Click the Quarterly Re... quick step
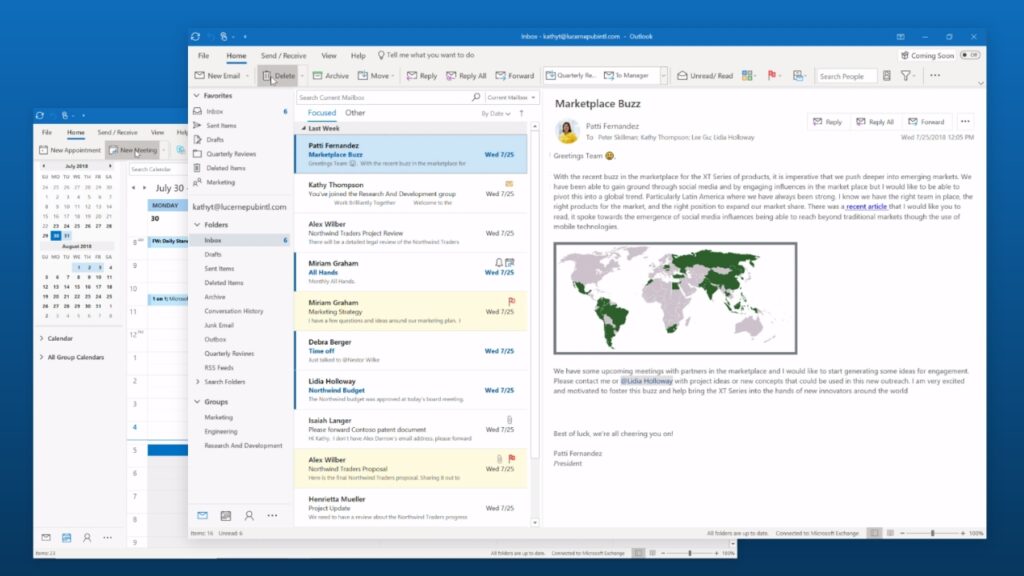Screen dimensions: 1024x576 tap(571, 76)
